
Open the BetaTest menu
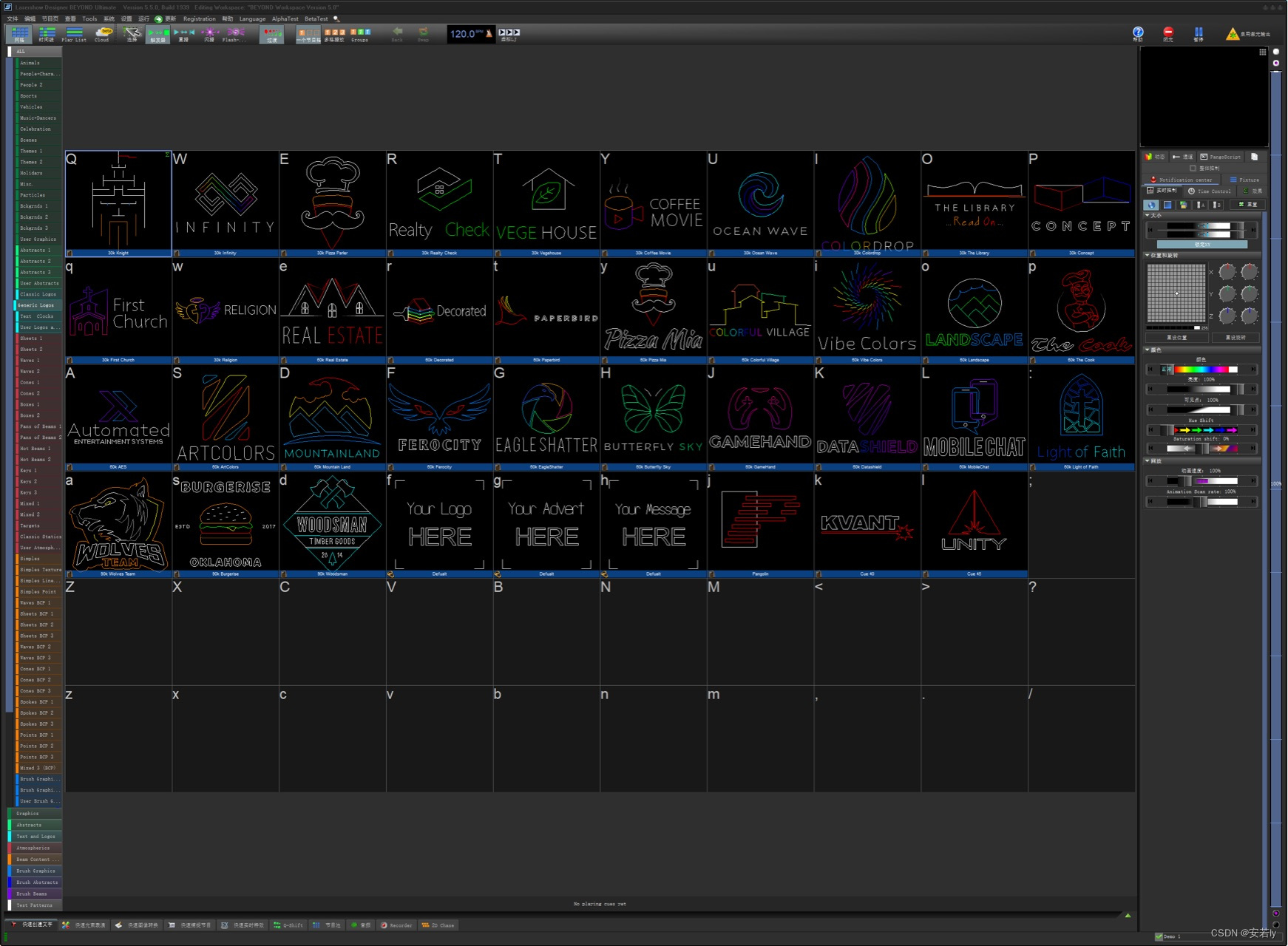316,18
